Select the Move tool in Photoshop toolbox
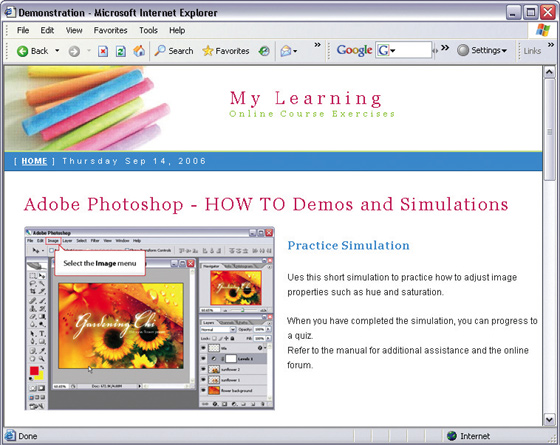Screen dimensions: 560x445 tap(42, 276)
